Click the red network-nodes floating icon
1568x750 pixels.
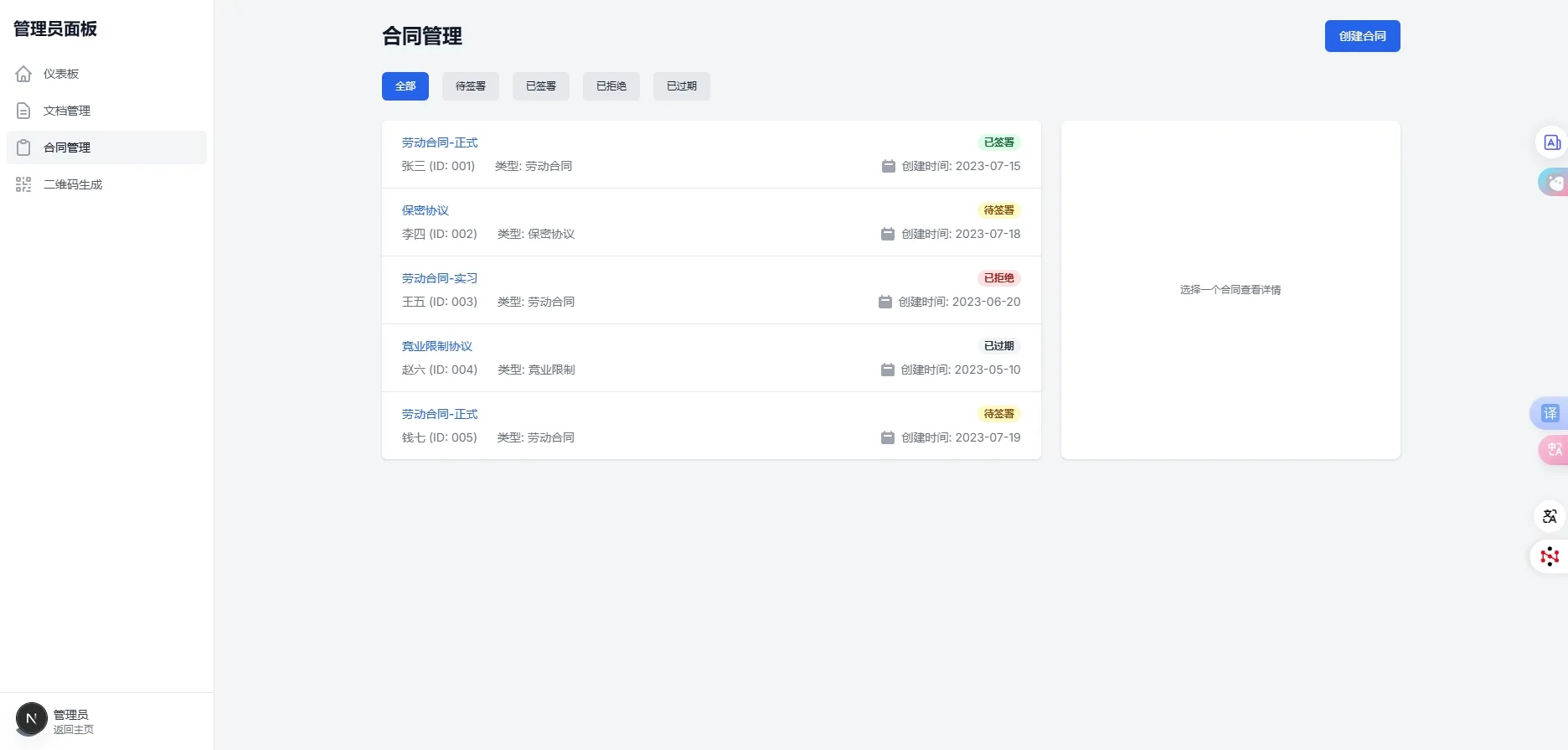[x=1550, y=556]
